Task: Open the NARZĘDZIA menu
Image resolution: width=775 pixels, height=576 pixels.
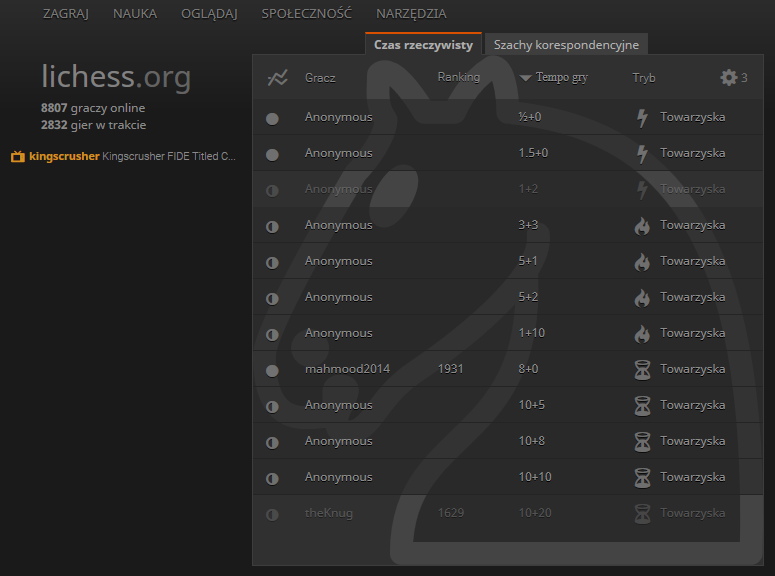Action: 411,14
